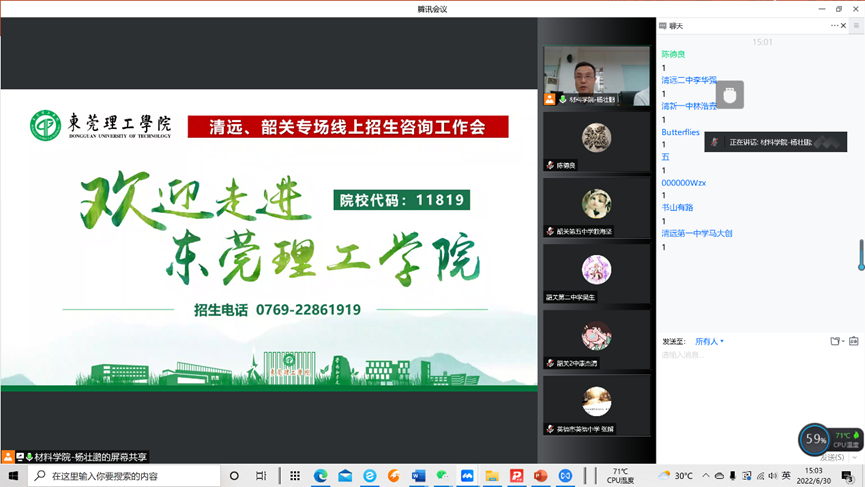Open the Task View button on taskbar

(261, 476)
